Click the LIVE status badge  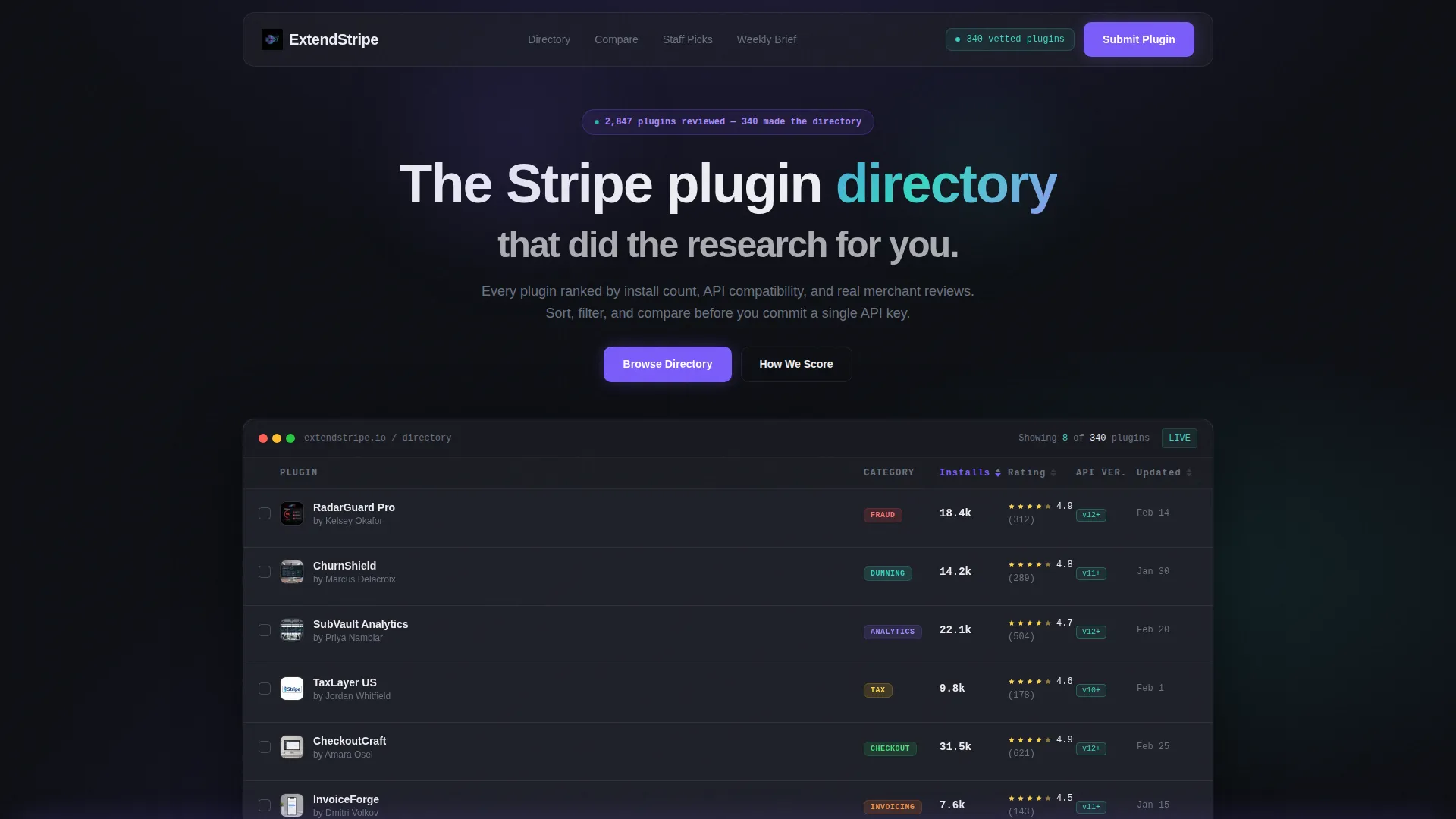click(1179, 438)
